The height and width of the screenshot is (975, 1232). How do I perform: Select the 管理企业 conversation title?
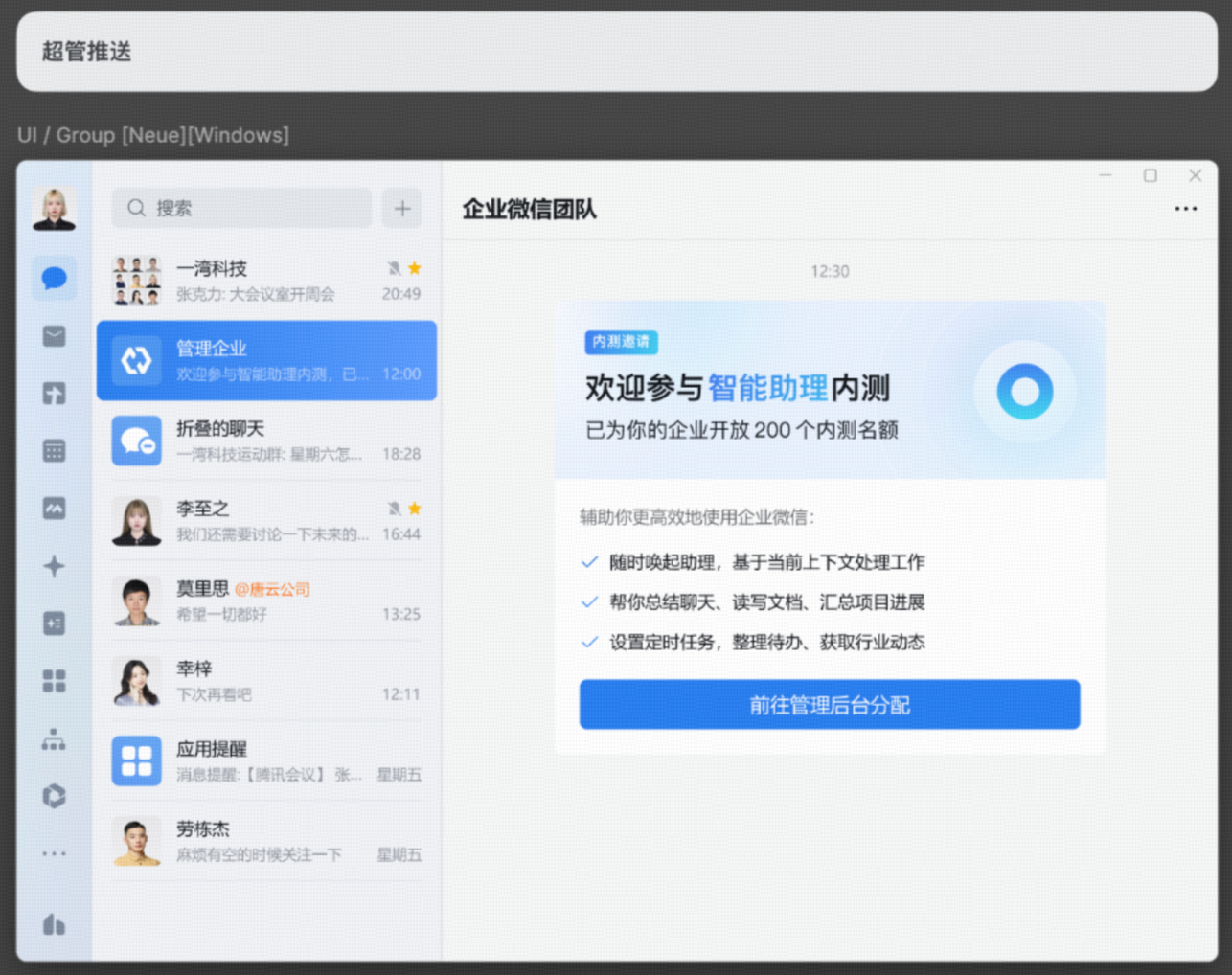click(212, 349)
